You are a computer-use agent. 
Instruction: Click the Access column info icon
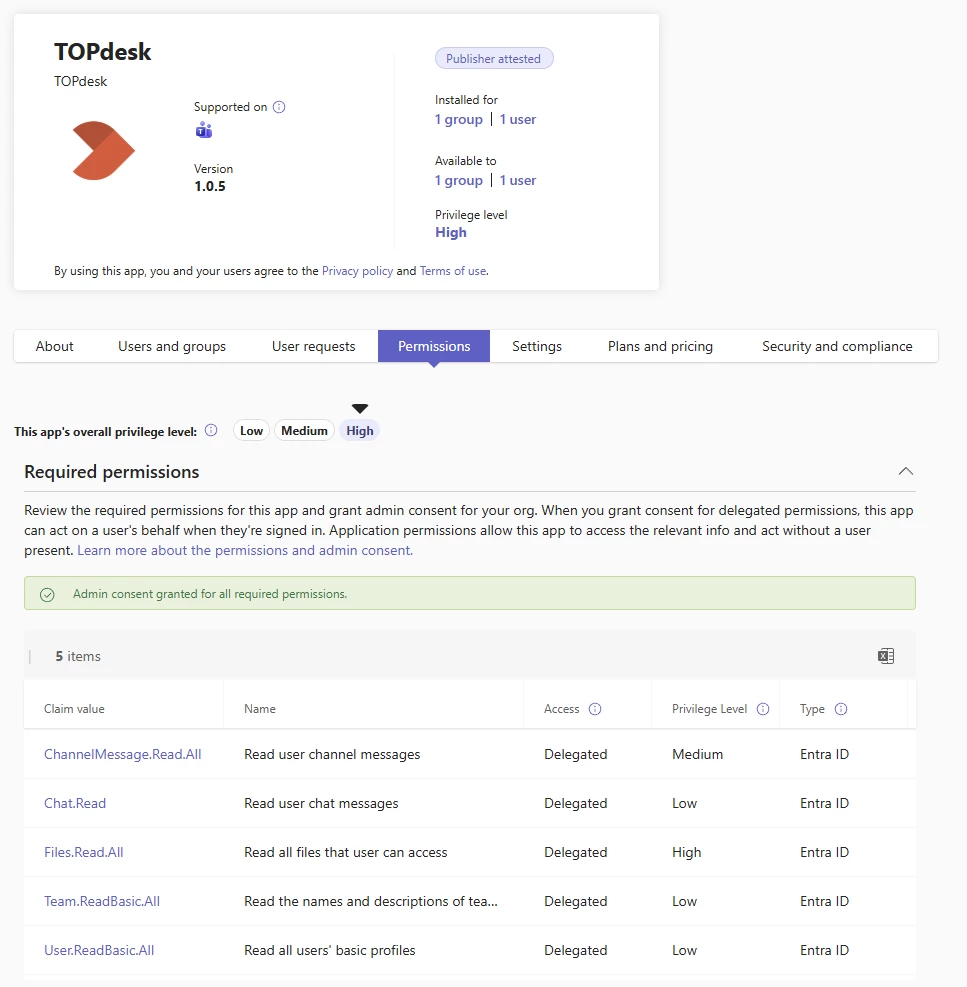(x=595, y=709)
